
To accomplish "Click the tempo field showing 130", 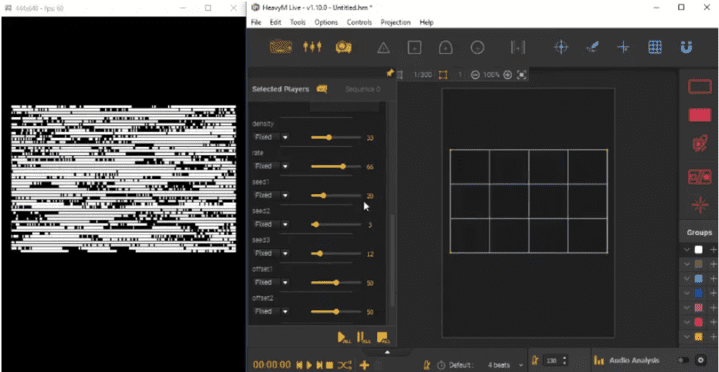I will pos(552,361).
